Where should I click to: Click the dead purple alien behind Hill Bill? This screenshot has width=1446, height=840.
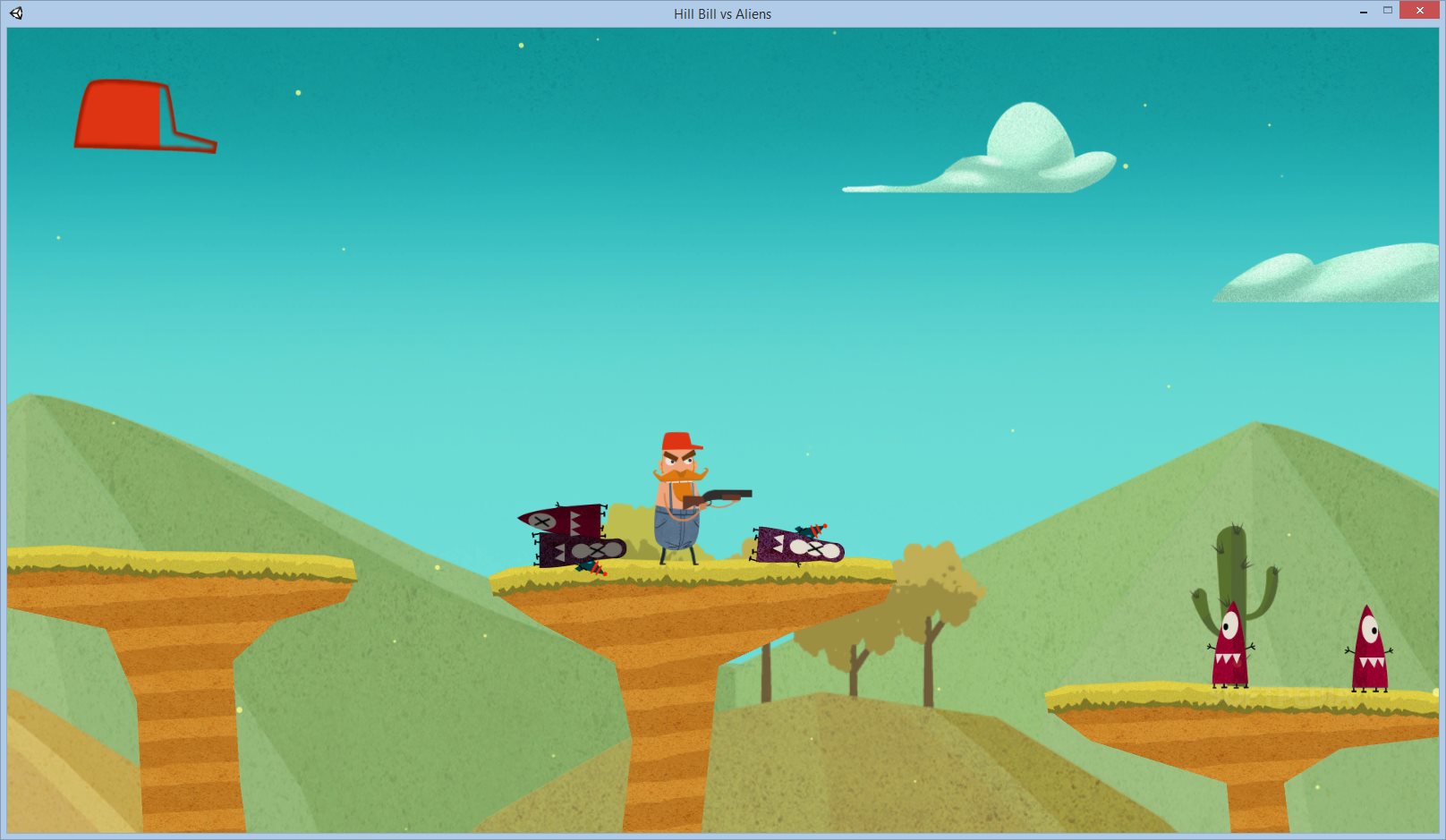click(580, 552)
